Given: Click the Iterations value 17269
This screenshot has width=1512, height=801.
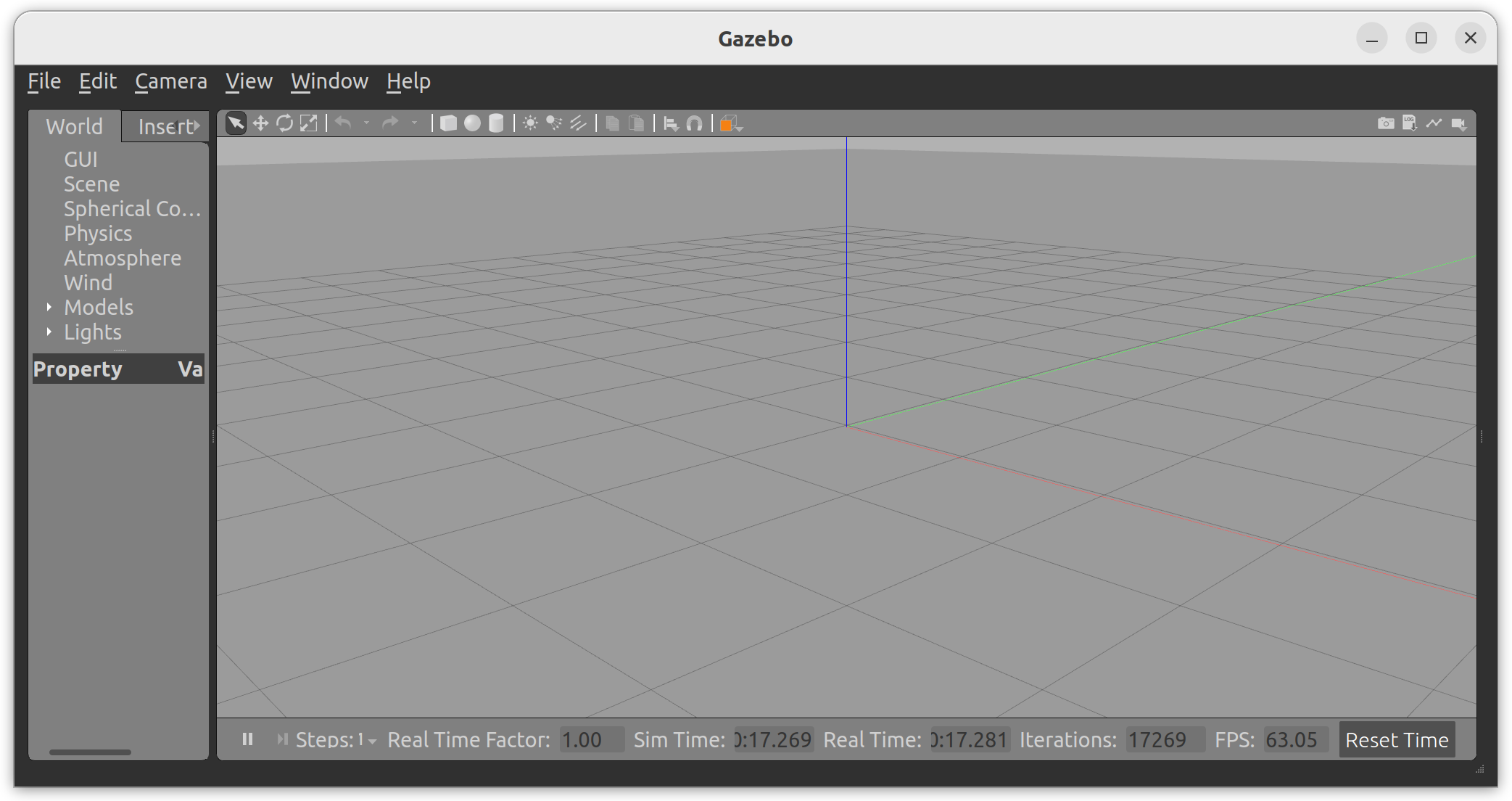Looking at the screenshot, I should (x=1165, y=739).
